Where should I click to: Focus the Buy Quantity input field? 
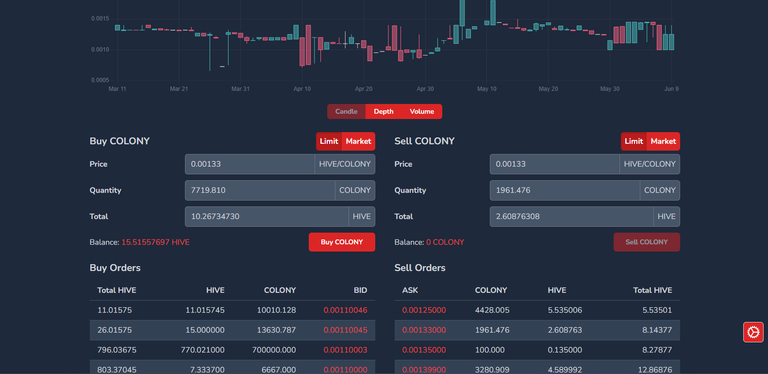pyautogui.click(x=260, y=190)
